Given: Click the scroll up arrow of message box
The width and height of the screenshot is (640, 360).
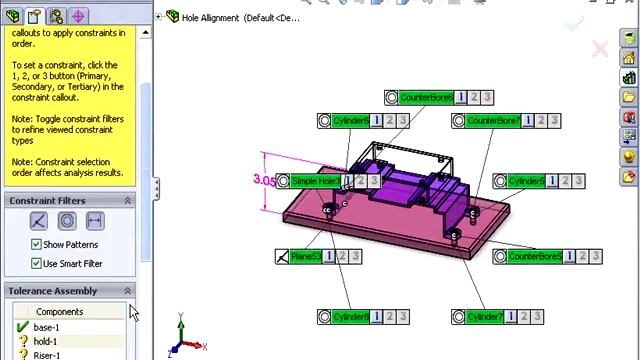Looking at the screenshot, I should pos(145,33).
